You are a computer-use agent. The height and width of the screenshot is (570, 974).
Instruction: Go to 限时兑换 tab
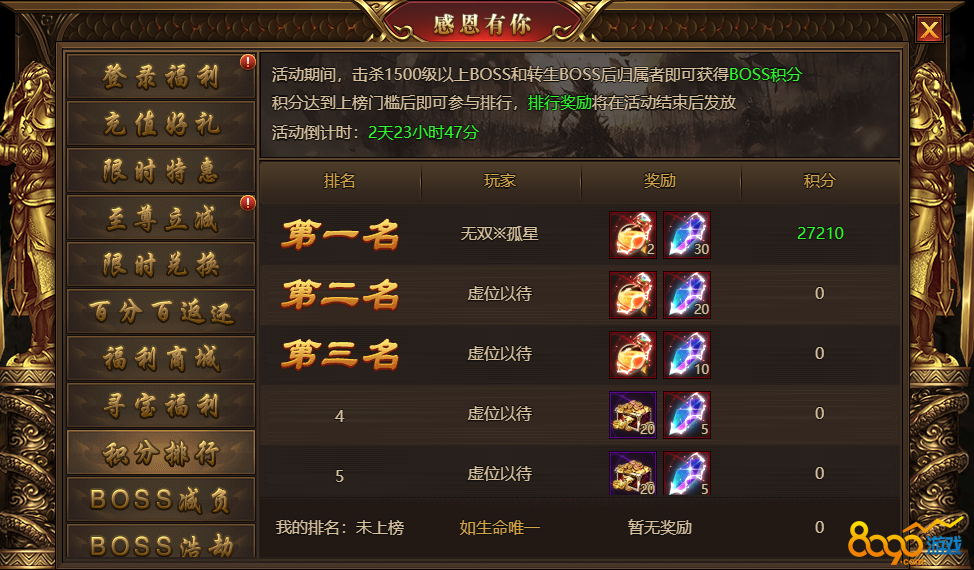click(x=161, y=265)
